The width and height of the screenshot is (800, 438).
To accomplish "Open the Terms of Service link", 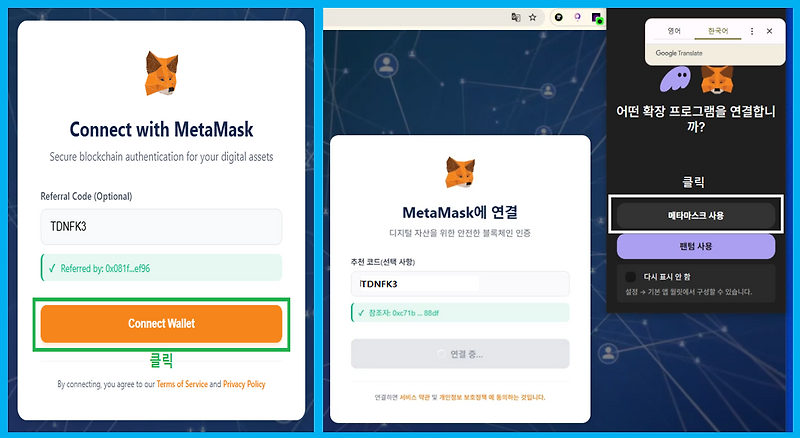I will pos(182,384).
